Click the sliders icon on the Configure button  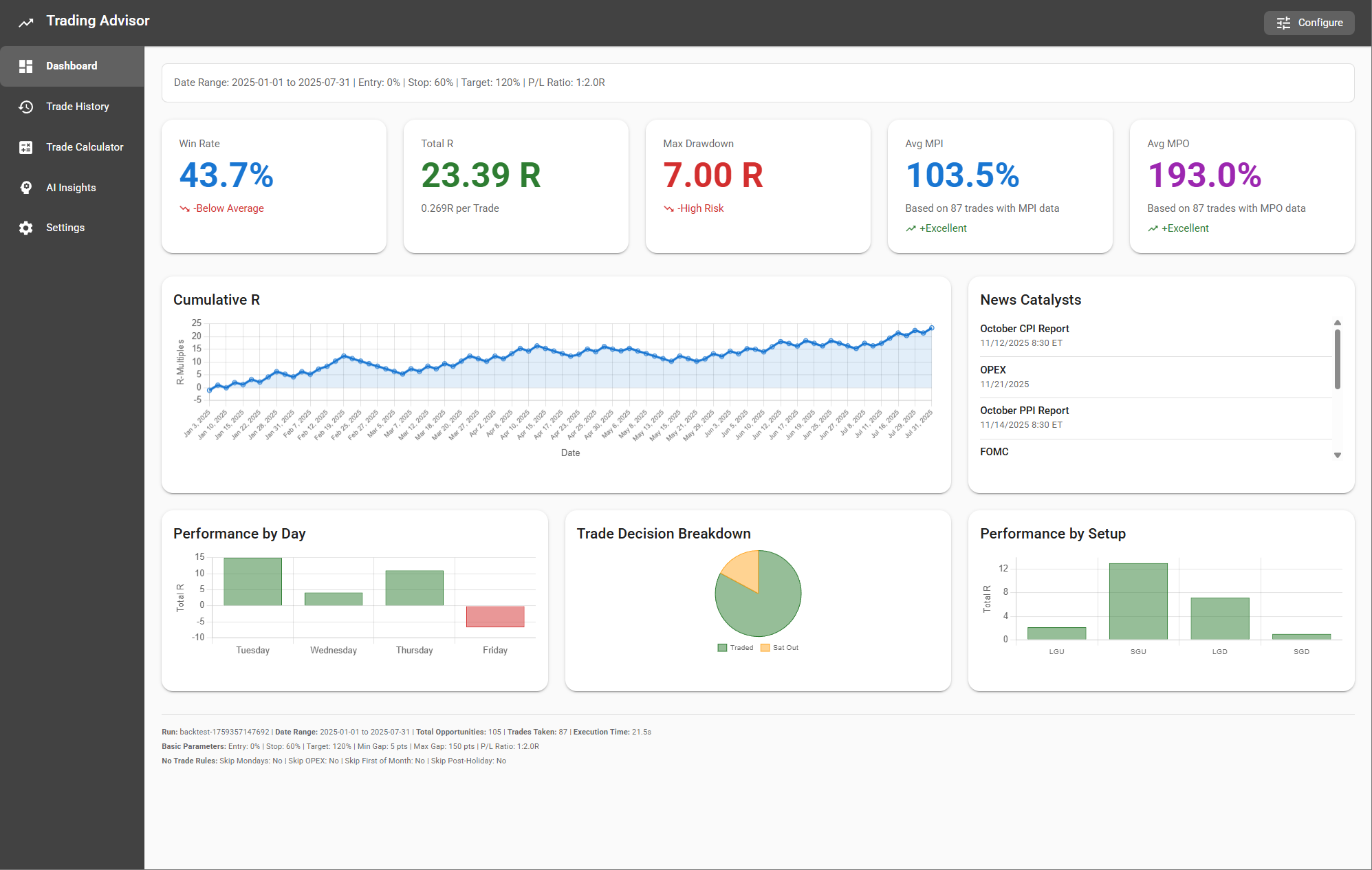click(x=1283, y=22)
